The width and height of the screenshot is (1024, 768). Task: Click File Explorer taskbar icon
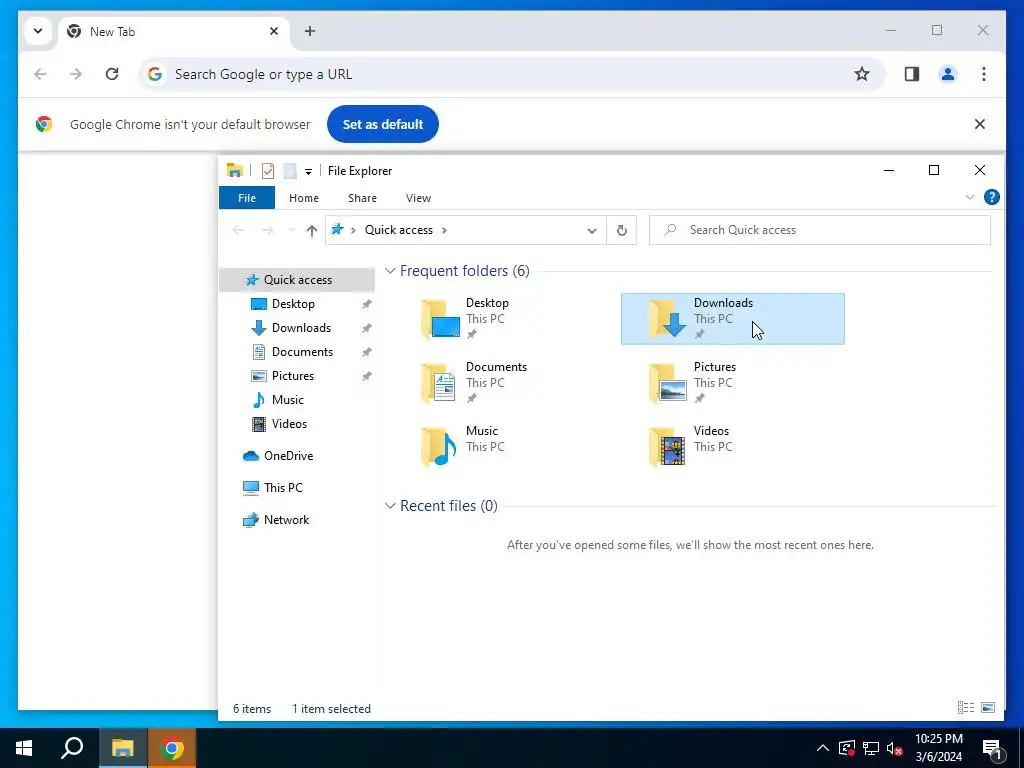(123, 748)
